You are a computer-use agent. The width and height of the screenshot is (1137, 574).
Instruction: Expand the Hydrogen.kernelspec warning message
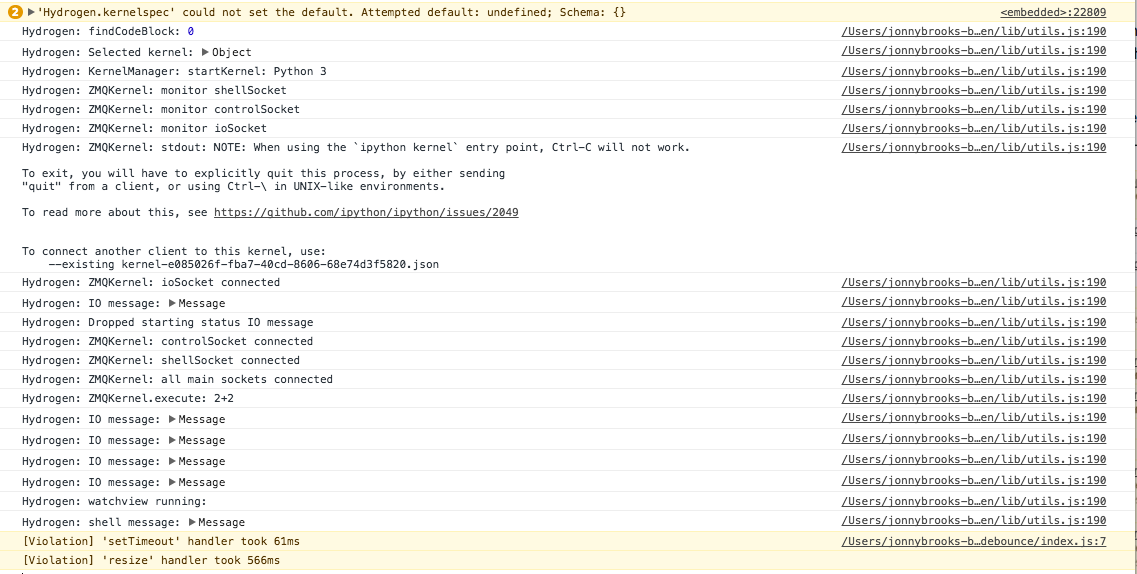[x=30, y=12]
